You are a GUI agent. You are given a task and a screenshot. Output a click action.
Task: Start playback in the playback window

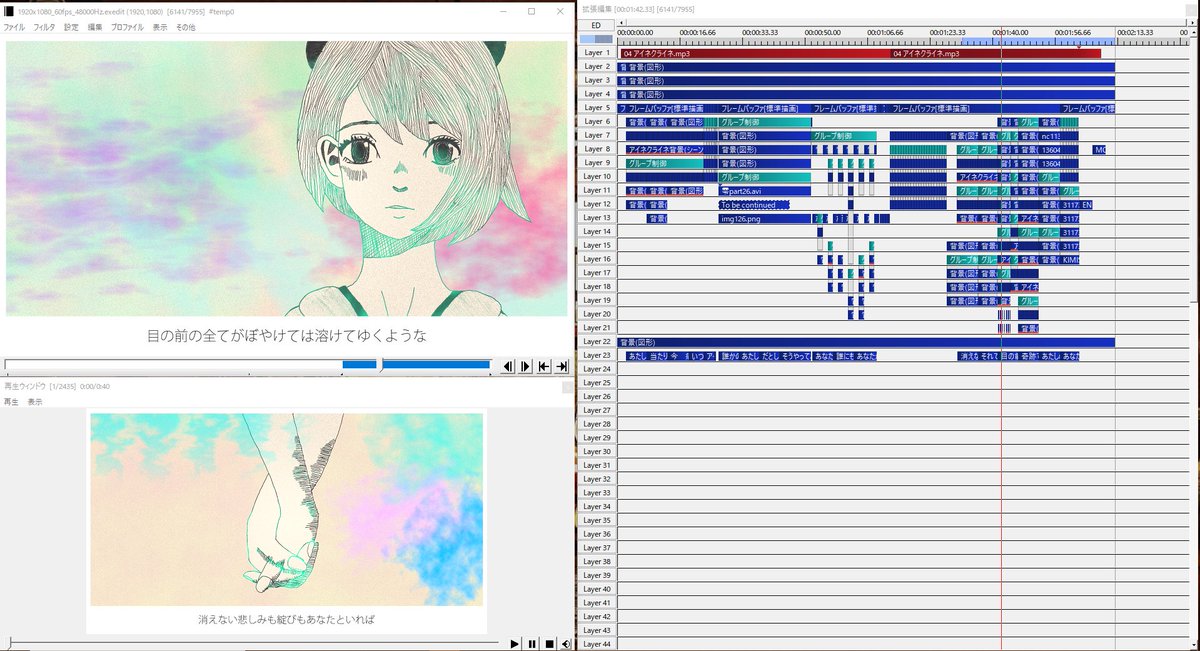click(x=515, y=644)
